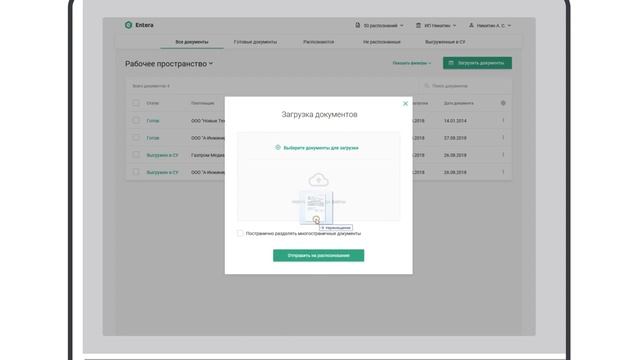Click Выберите документы для загрузки link
This screenshot has height=360, width=640.
tap(321, 148)
